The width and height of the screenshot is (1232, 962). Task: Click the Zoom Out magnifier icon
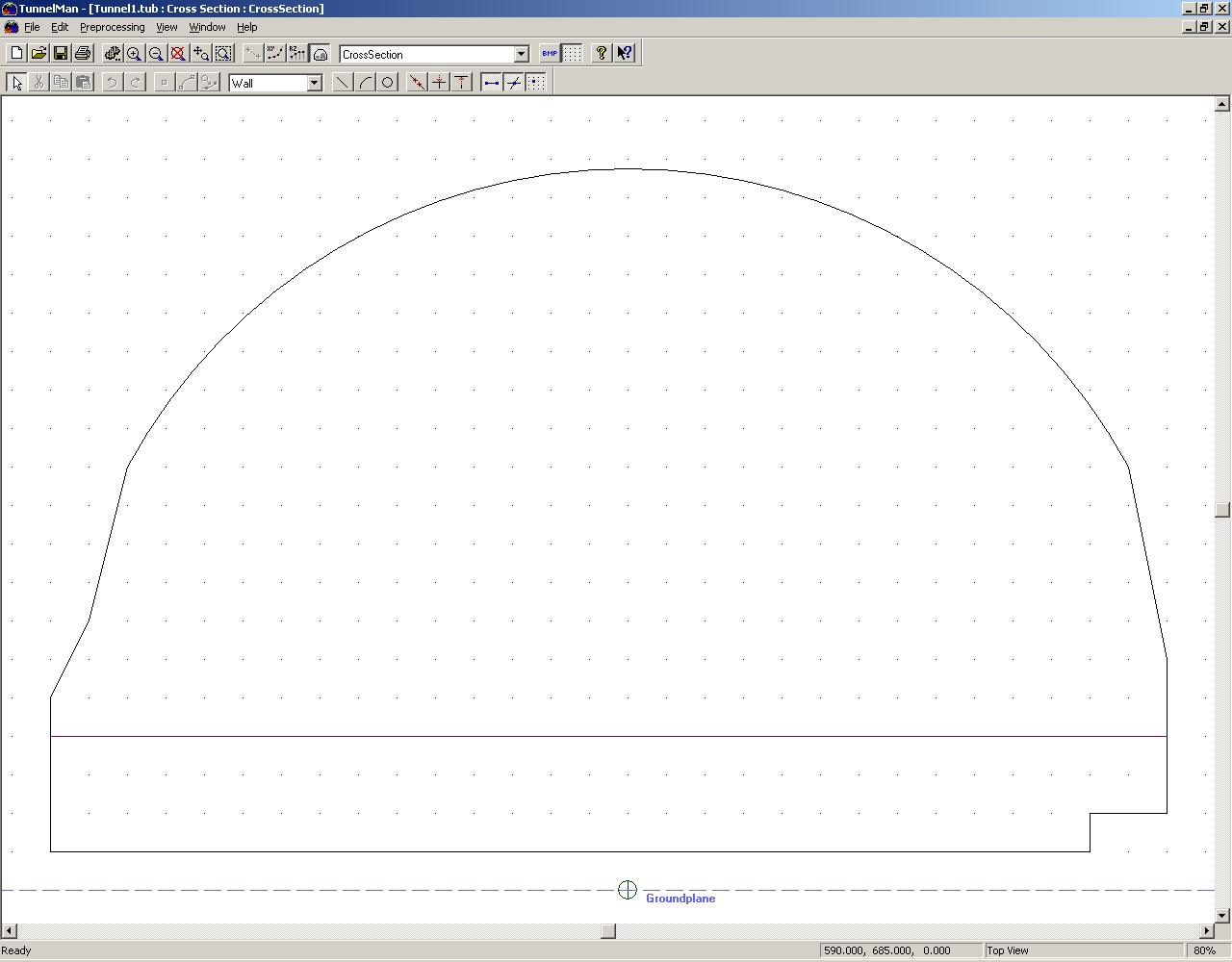[156, 54]
